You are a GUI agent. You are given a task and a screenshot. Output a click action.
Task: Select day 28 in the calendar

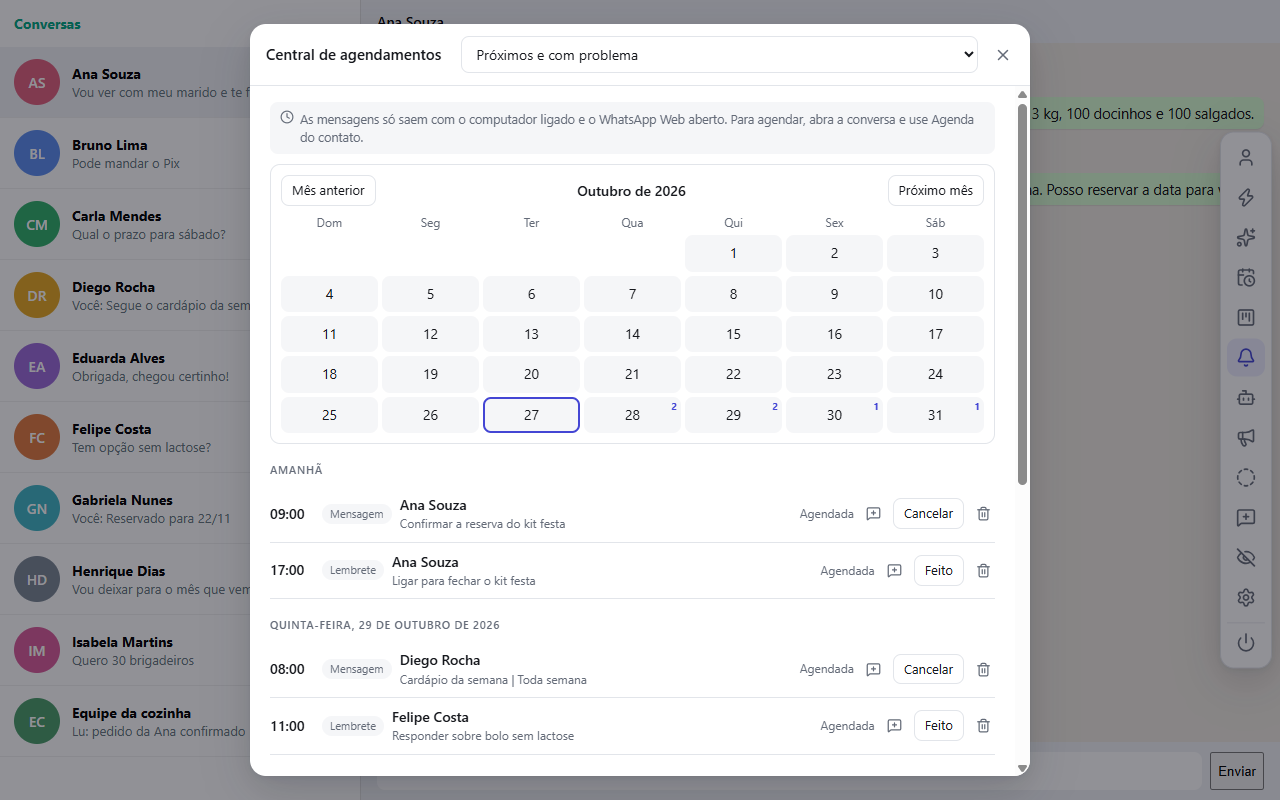632,415
